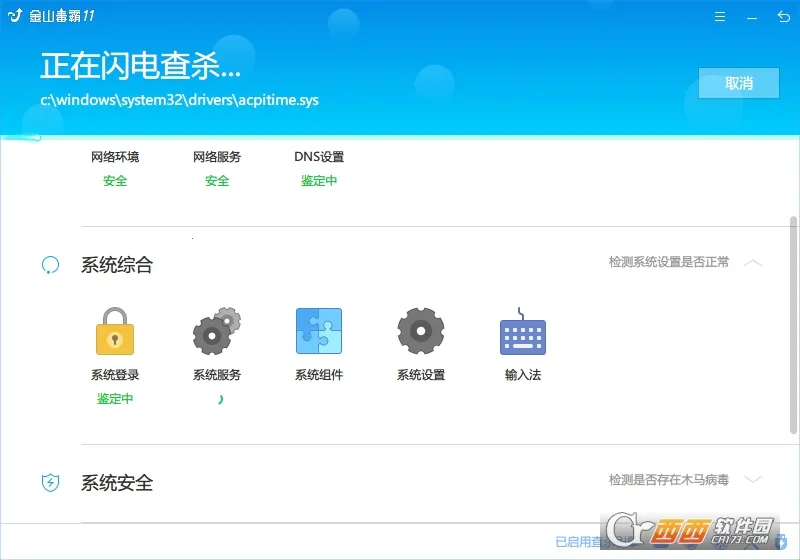Collapse the 系统综合 section chevron
800x560 pixels.
(753, 263)
